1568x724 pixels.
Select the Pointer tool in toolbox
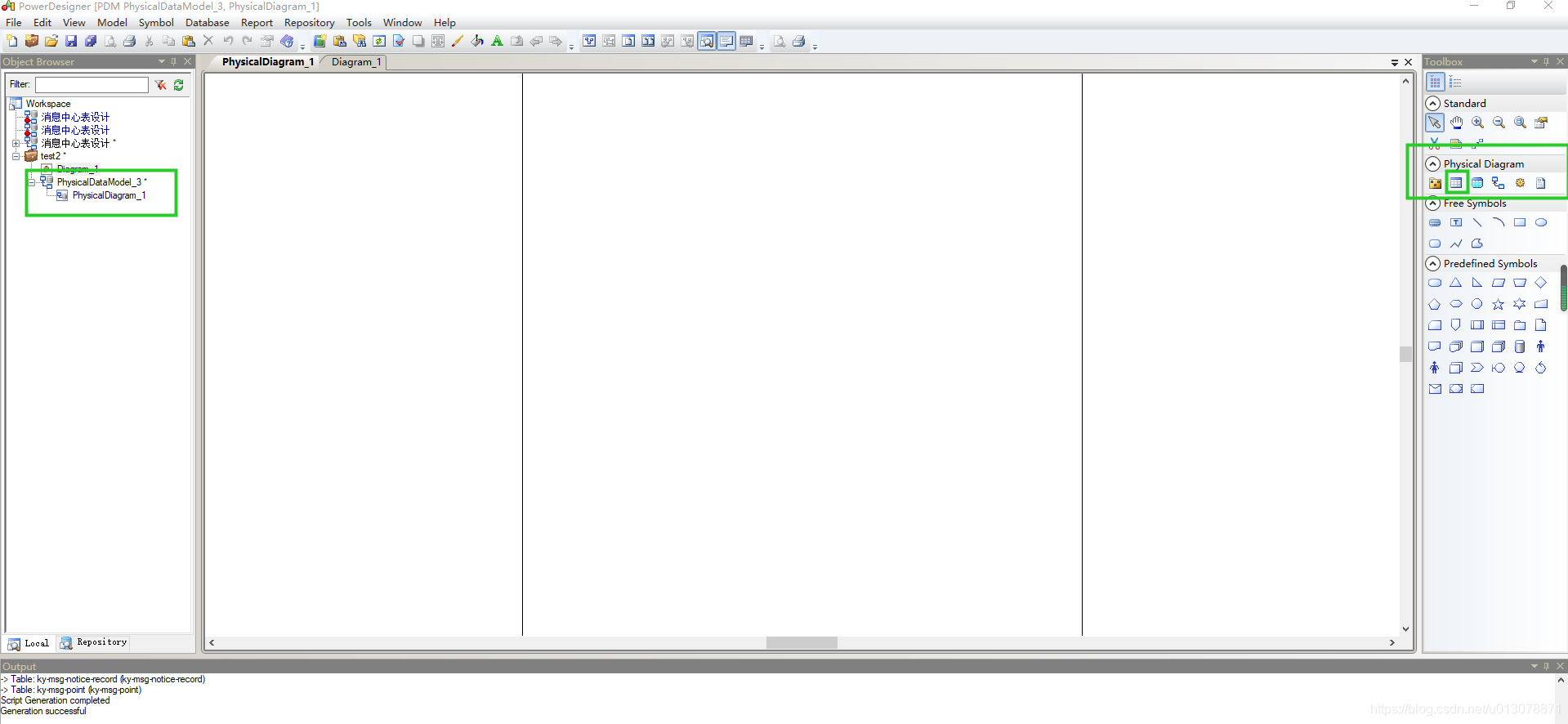pos(1435,123)
